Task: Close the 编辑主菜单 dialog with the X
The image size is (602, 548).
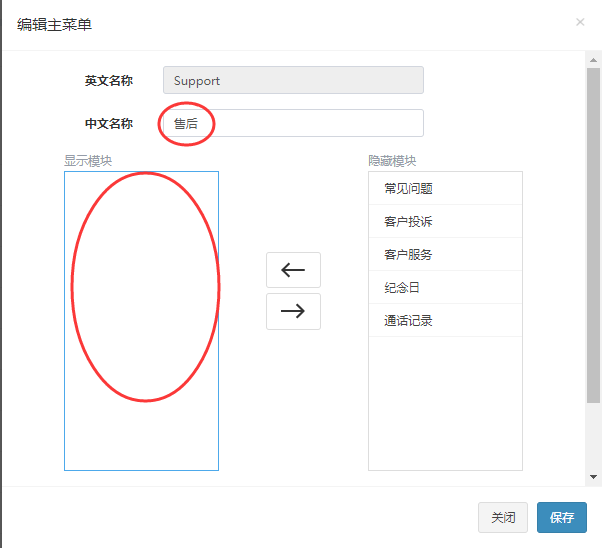Action: click(580, 22)
